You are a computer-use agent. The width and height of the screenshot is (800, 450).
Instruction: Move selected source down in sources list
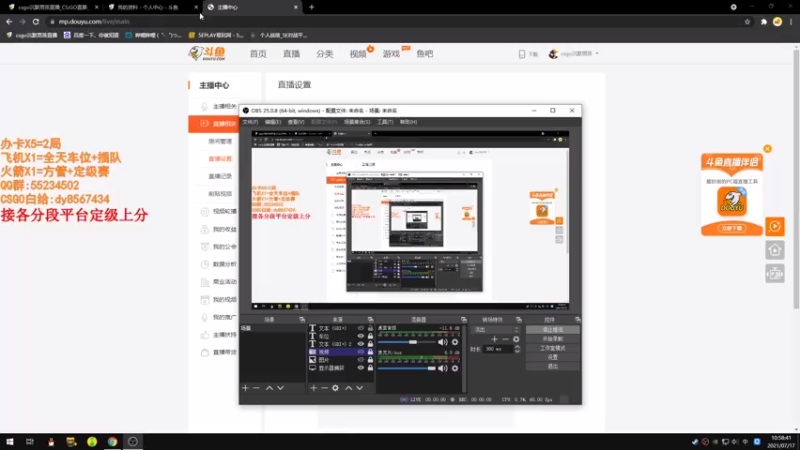coord(360,388)
